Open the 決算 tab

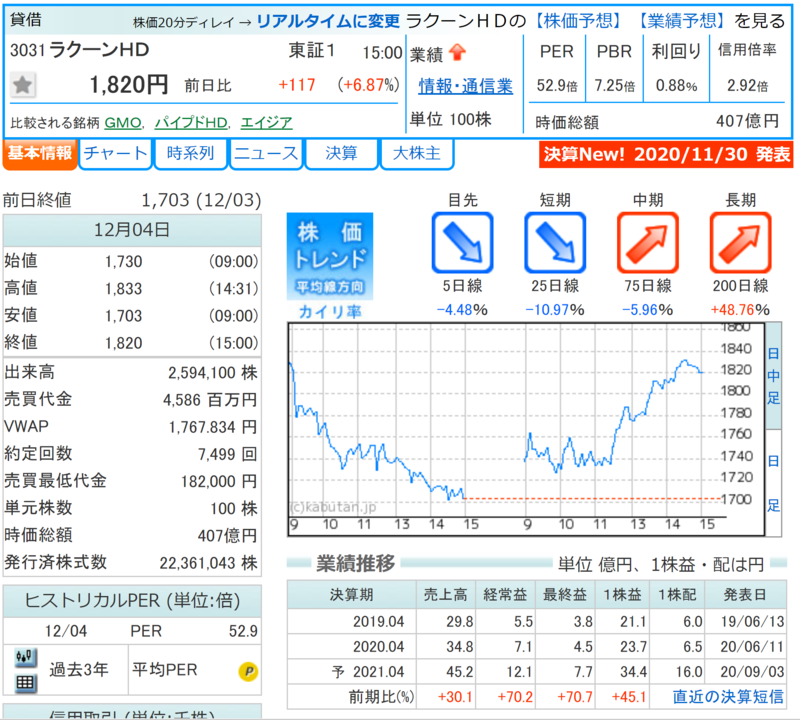point(341,154)
